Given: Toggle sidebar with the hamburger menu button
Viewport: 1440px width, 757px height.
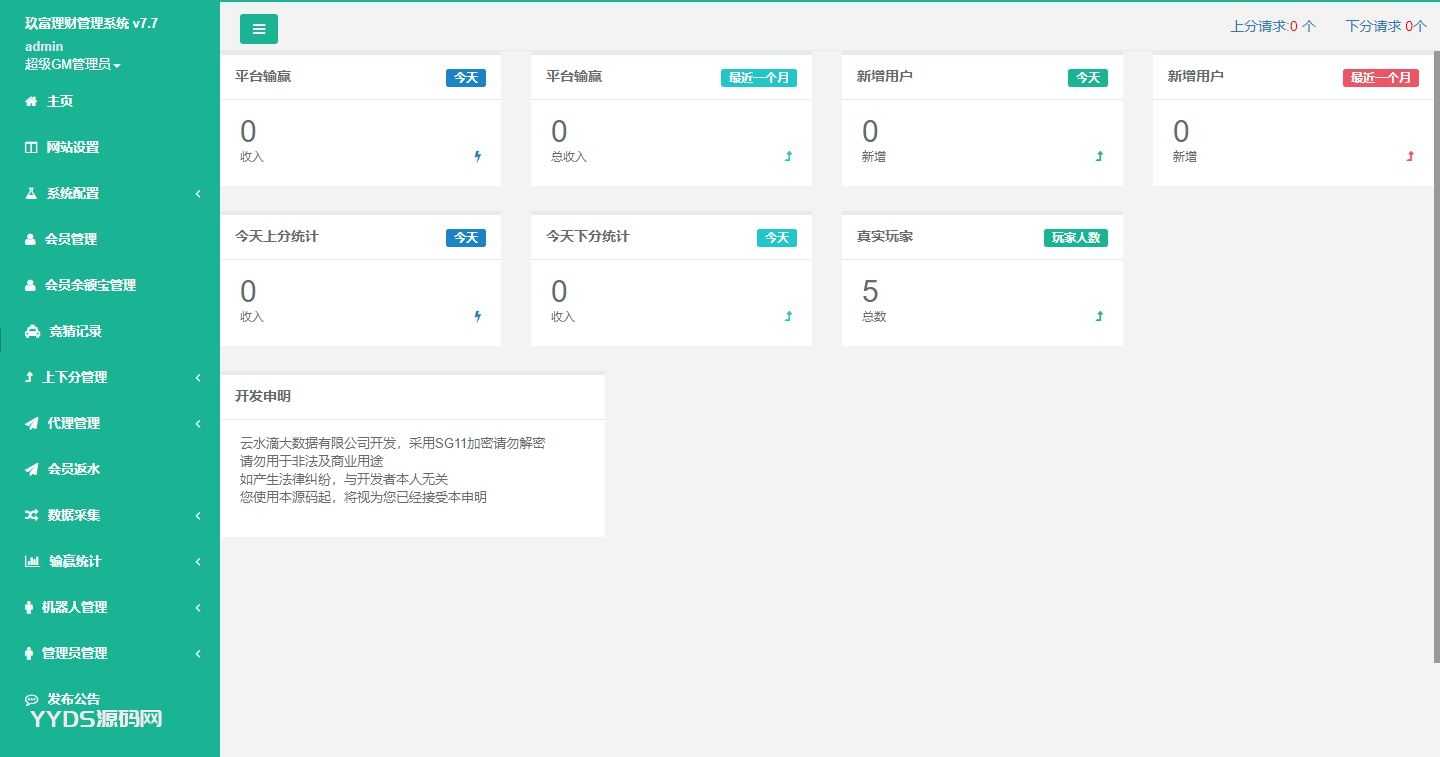Looking at the screenshot, I should 259,29.
